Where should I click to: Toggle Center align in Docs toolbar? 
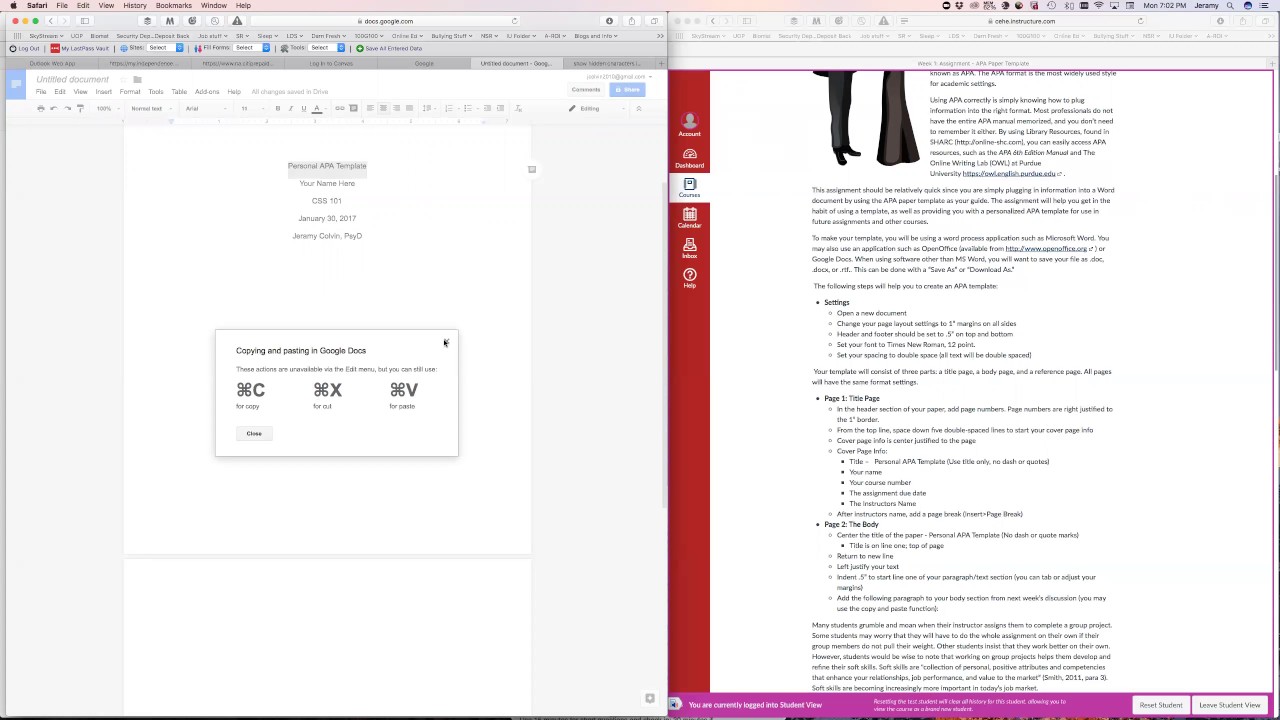pos(383,108)
